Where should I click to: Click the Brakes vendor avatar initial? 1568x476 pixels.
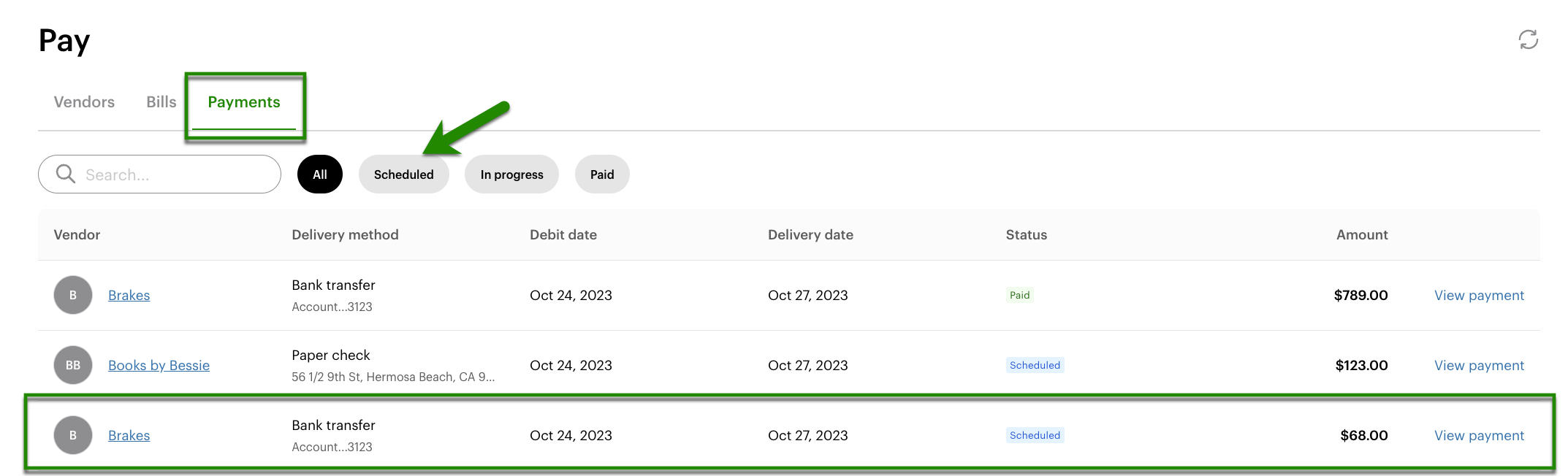coord(72,295)
